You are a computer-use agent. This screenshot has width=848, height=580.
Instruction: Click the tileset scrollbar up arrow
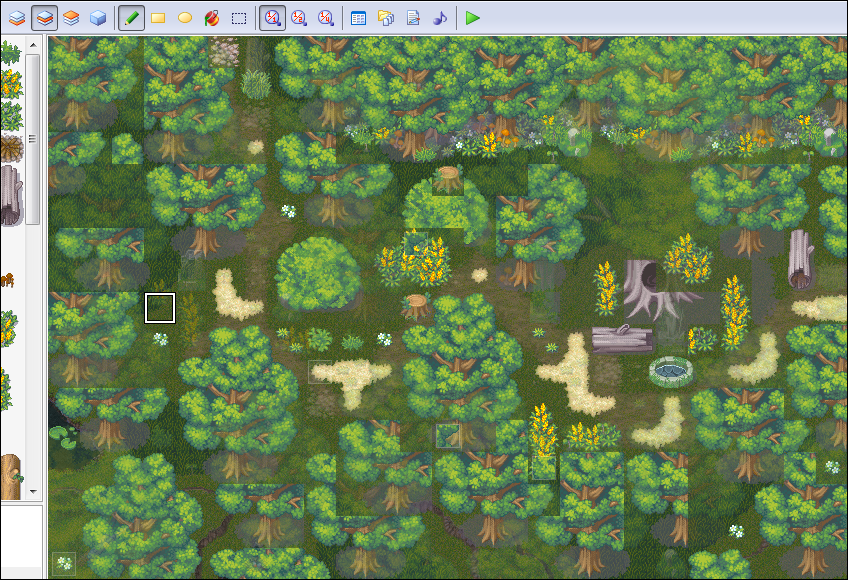pos(33,45)
